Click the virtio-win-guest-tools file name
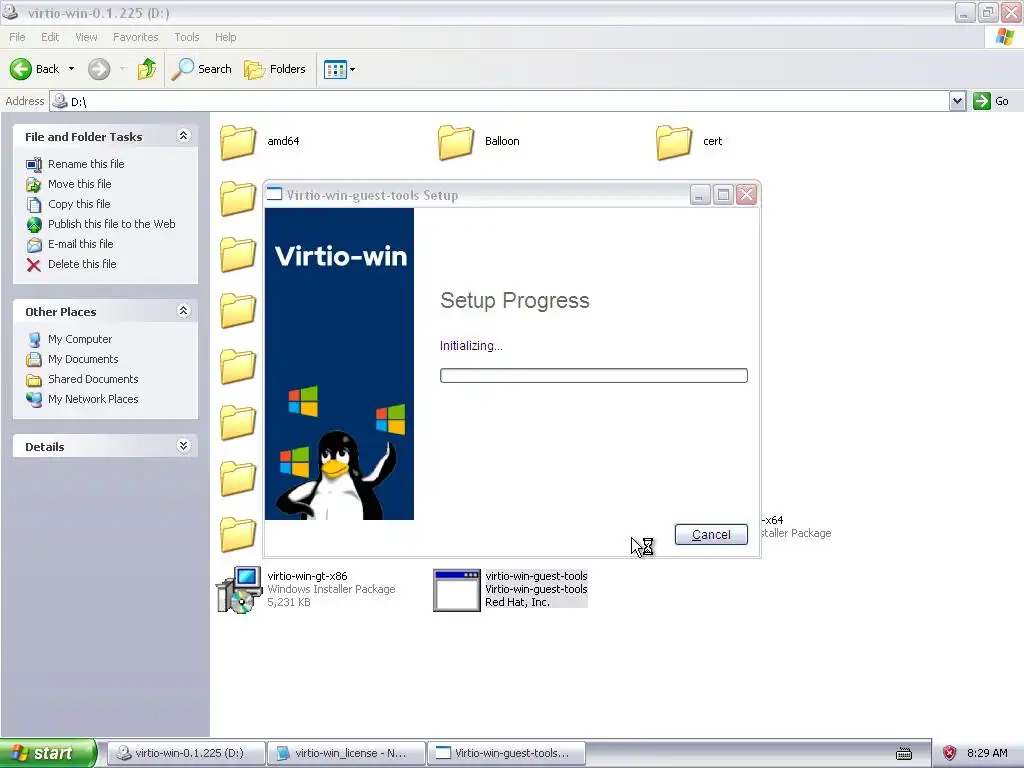The width and height of the screenshot is (1024, 768). [x=536, y=576]
